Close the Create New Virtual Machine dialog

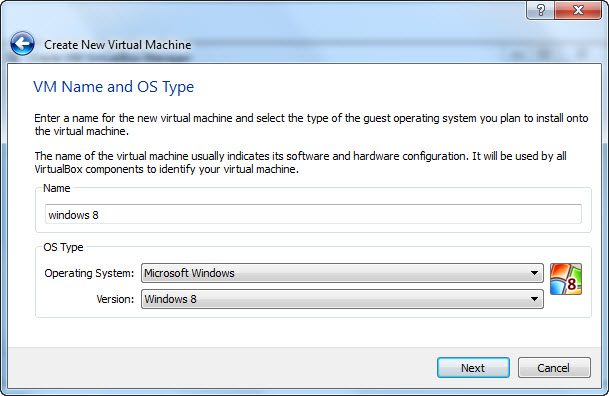coord(578,10)
